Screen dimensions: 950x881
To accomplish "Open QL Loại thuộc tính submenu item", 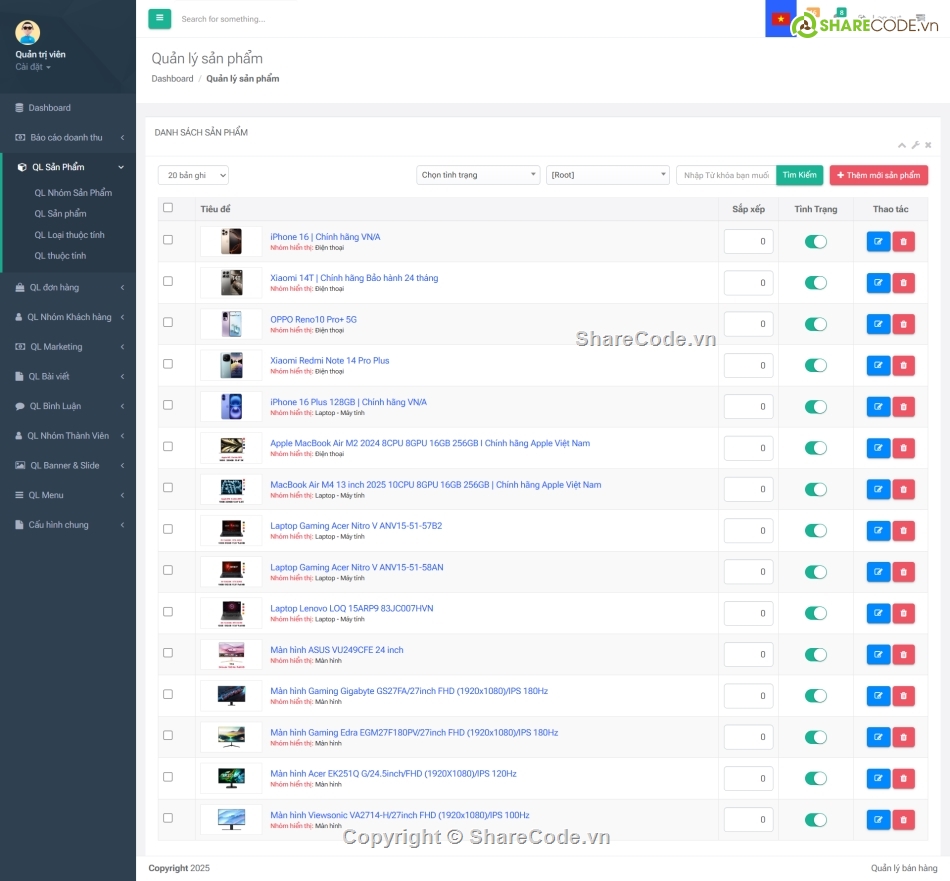I will coord(69,234).
